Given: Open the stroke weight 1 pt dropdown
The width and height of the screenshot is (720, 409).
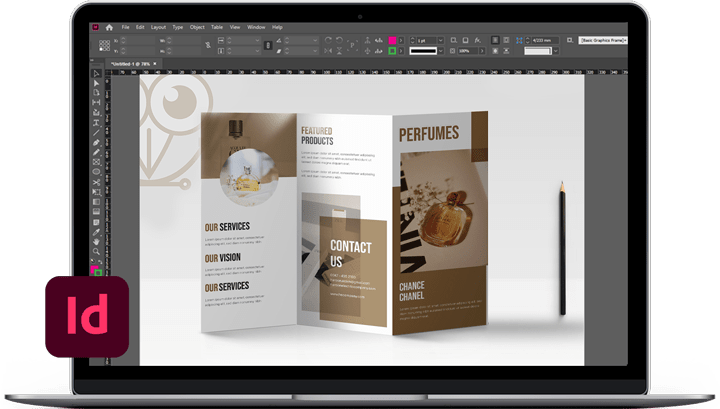Looking at the screenshot, I should tap(441, 40).
